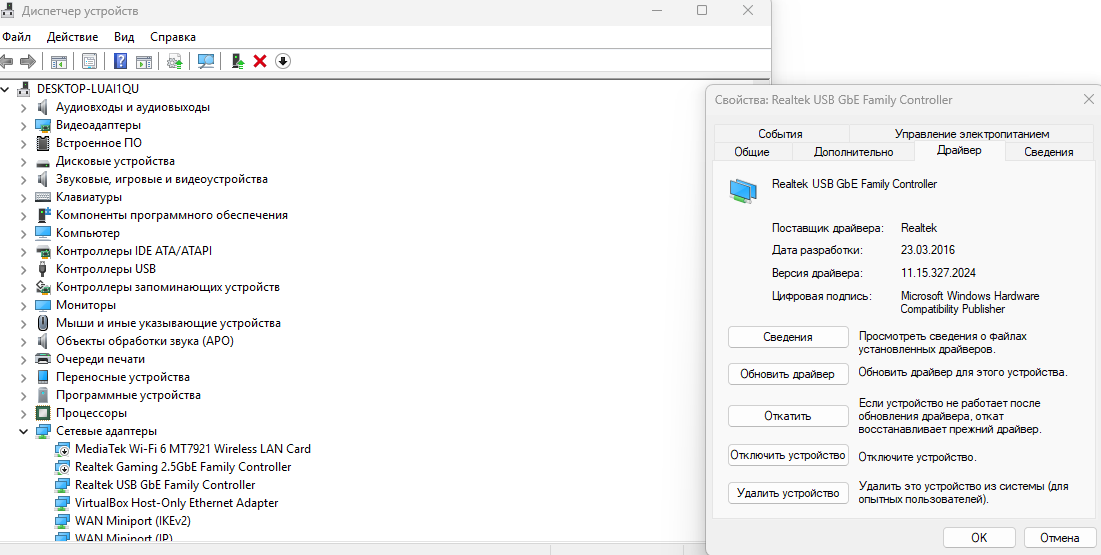Click the Help question mark toolbar icon

[120, 61]
